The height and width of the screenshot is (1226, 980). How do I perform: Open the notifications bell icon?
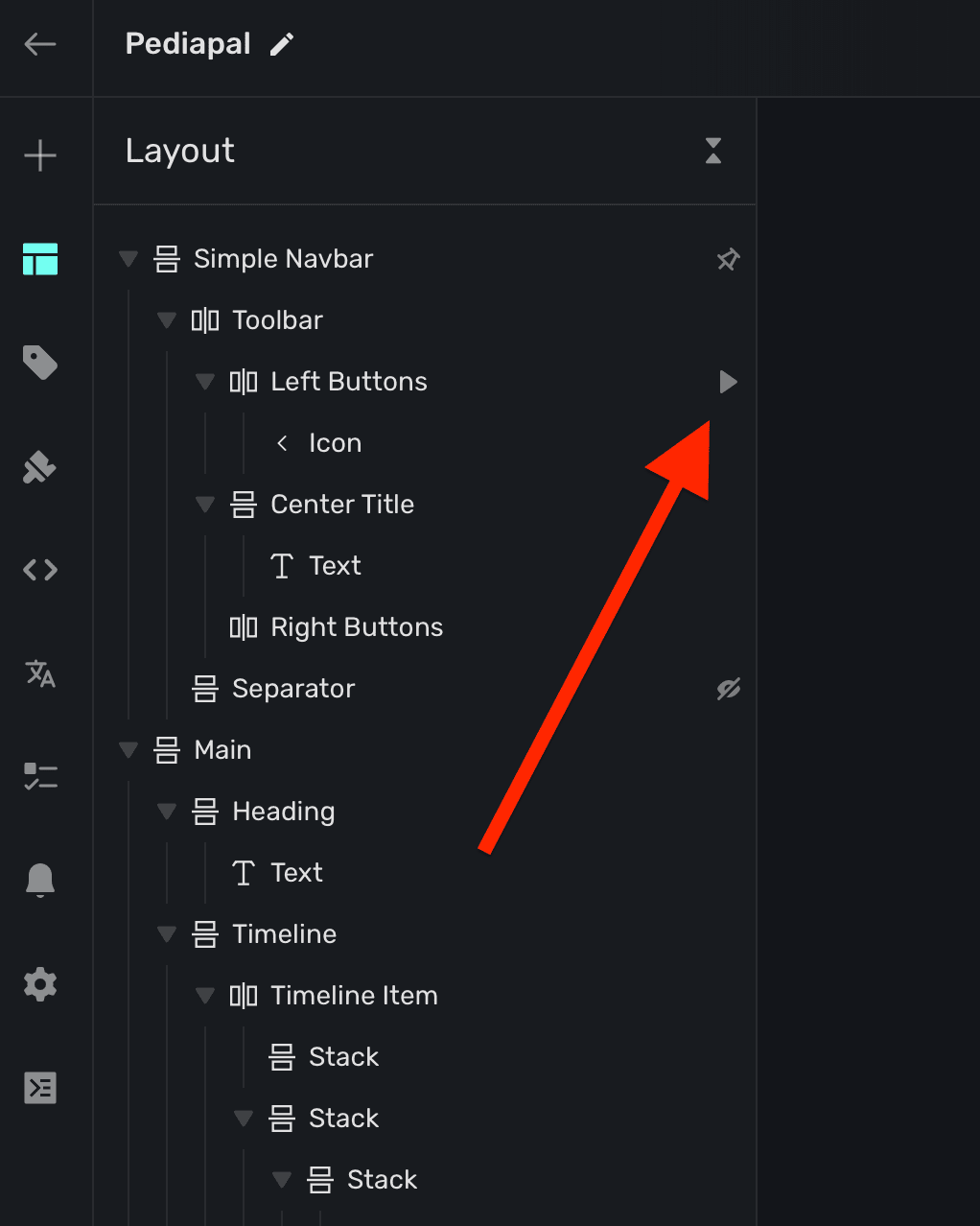coord(40,879)
